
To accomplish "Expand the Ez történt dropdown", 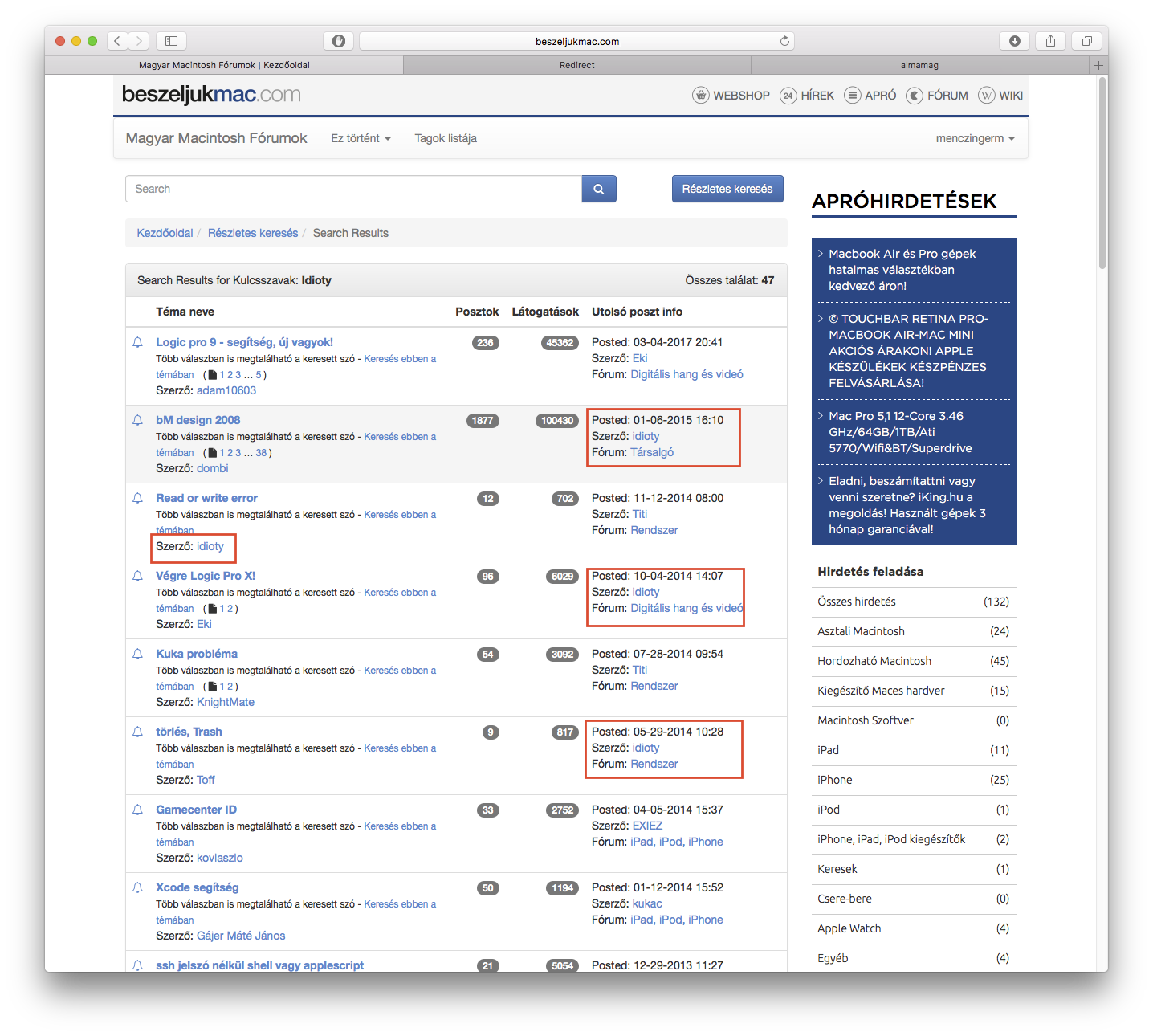I will (361, 138).
